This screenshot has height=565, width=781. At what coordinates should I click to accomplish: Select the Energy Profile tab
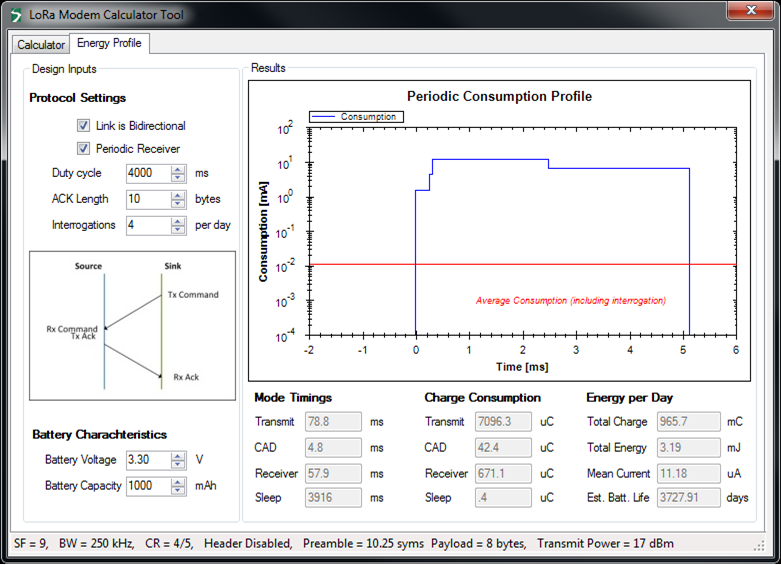109,43
